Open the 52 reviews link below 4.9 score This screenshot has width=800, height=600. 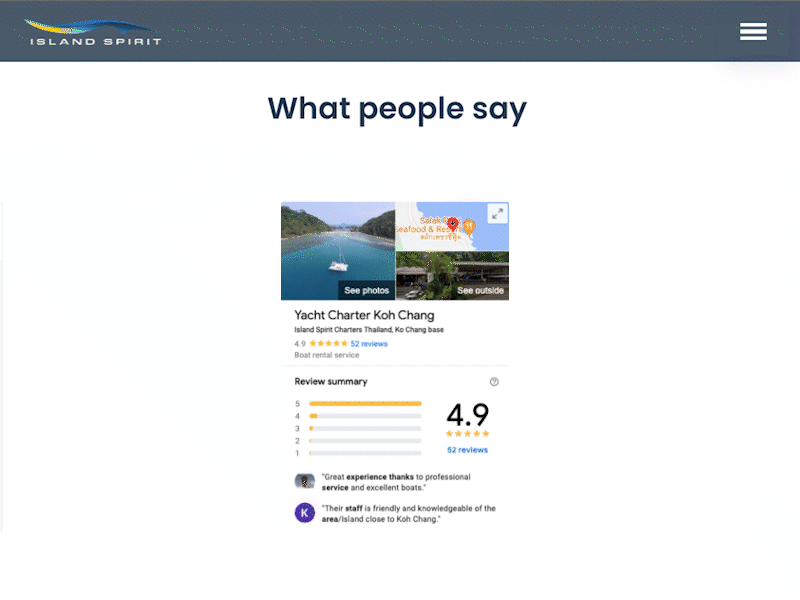467,450
